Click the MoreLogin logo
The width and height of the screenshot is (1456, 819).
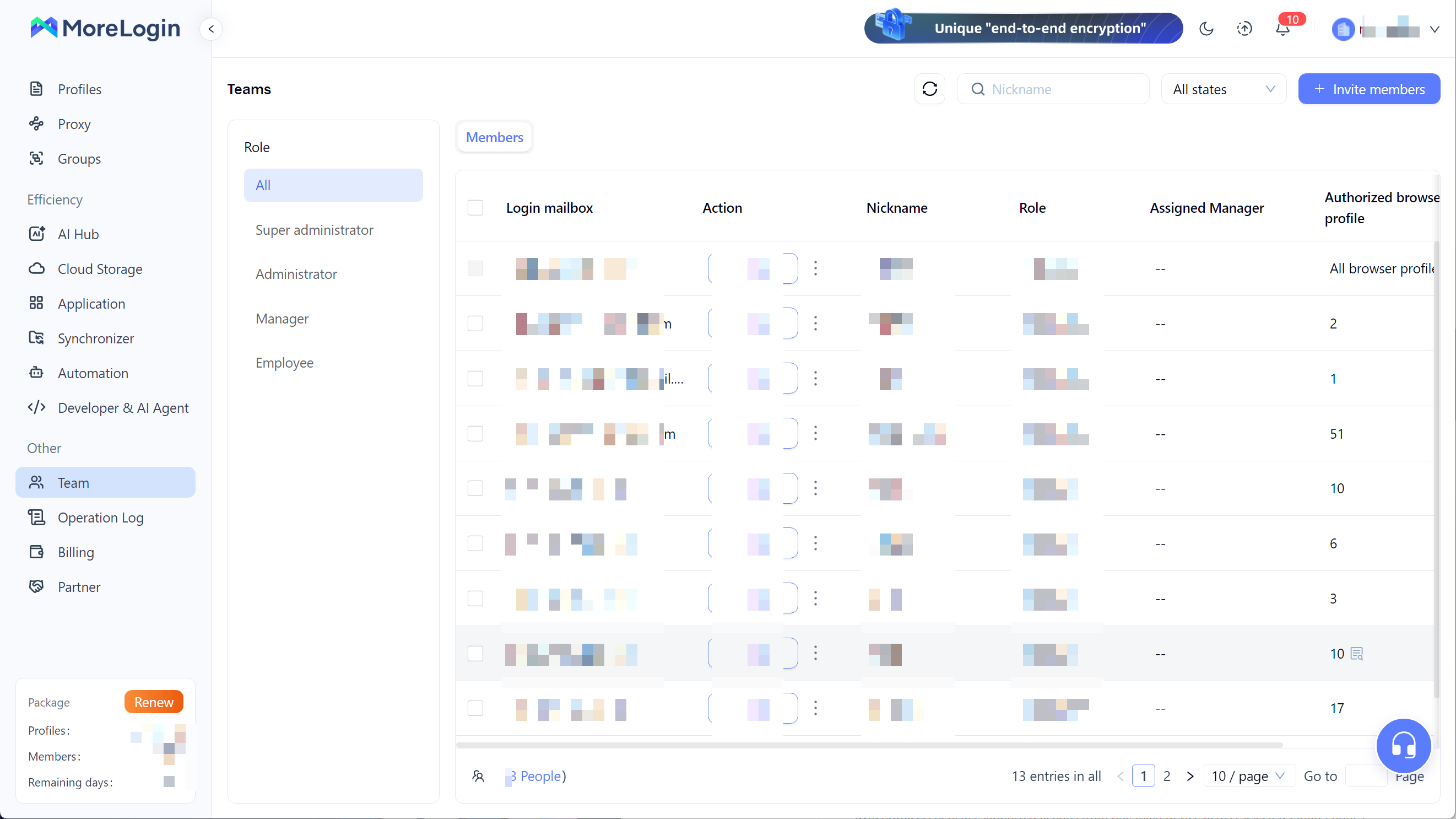(105, 28)
